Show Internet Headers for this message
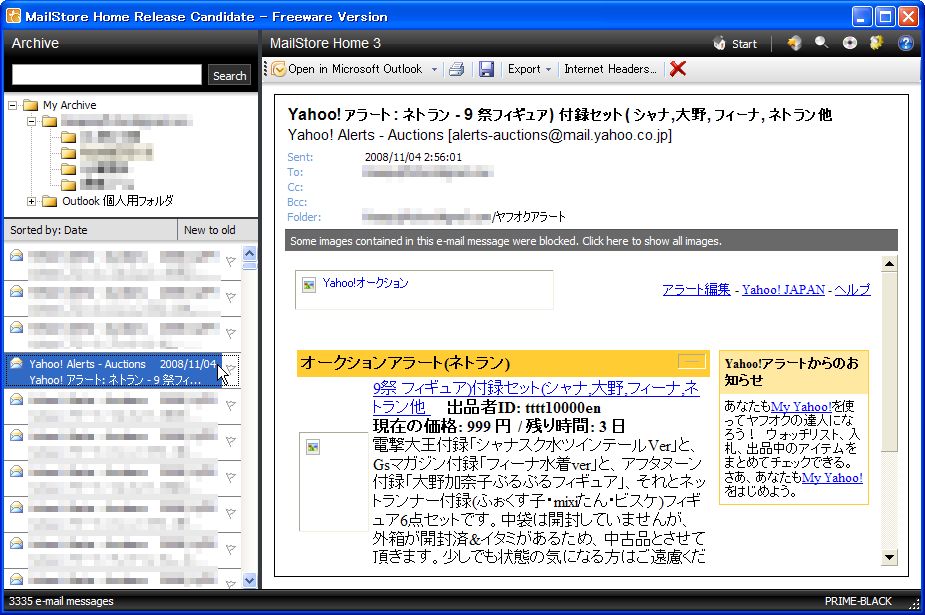Image resolution: width=925 pixels, height=615 pixels. [610, 69]
